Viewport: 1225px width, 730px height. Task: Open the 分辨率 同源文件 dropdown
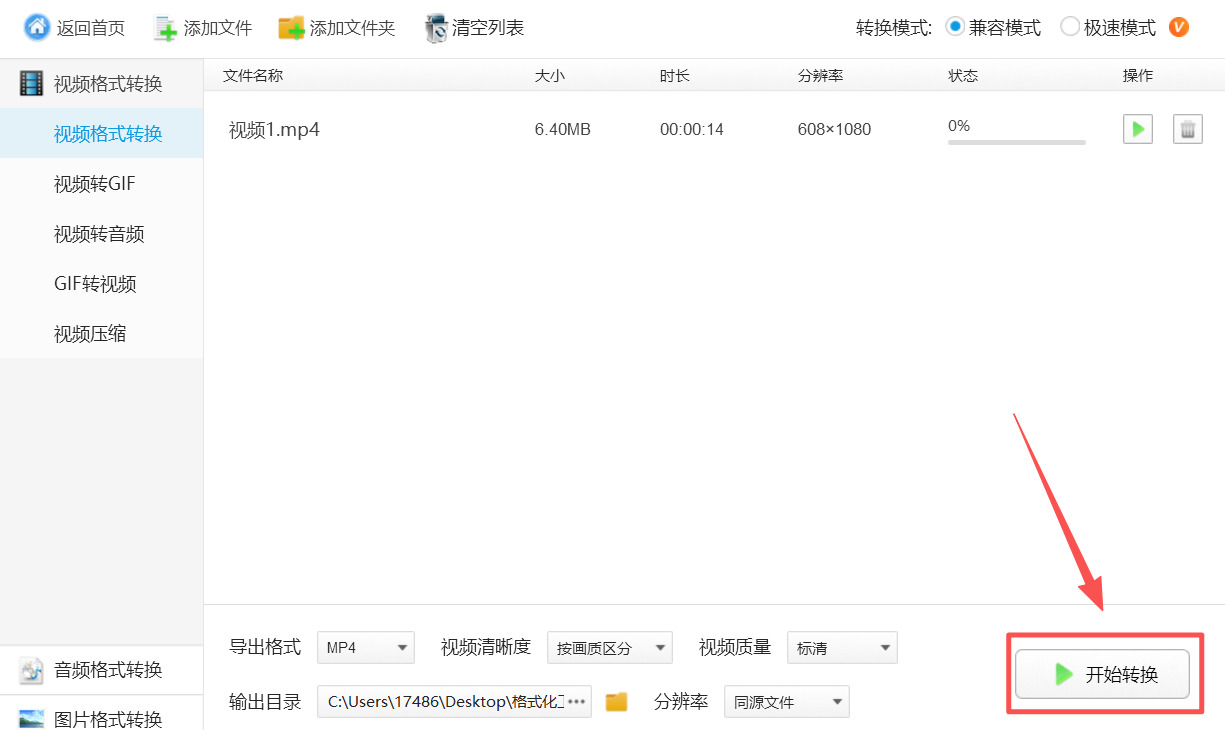[787, 702]
